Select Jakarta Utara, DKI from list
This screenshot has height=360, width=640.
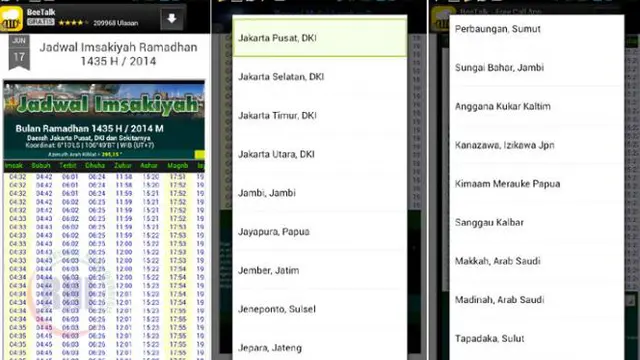click(x=320, y=154)
